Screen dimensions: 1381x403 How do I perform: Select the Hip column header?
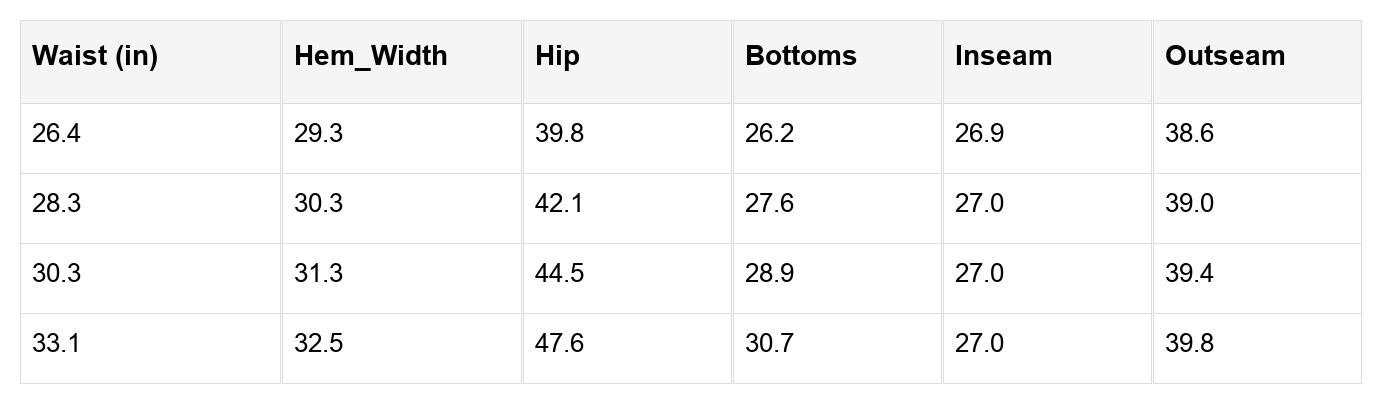click(558, 56)
